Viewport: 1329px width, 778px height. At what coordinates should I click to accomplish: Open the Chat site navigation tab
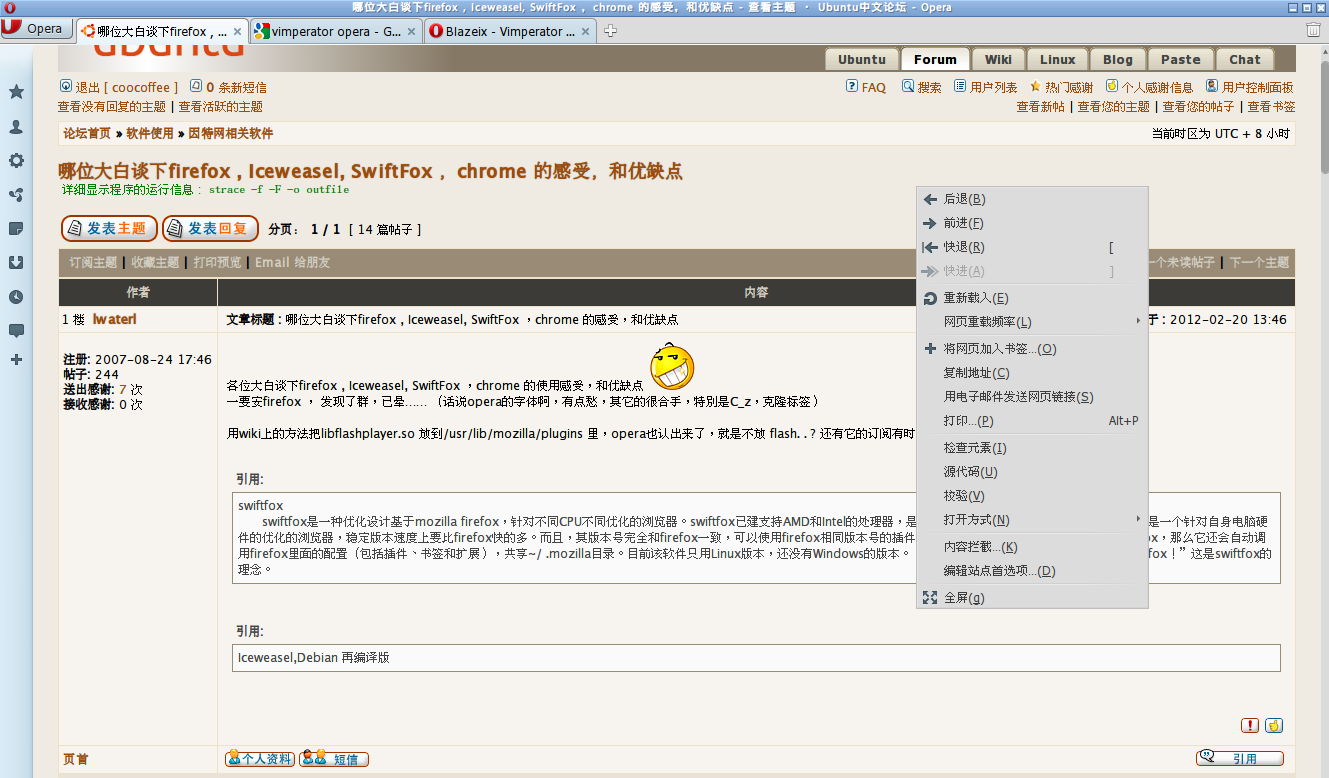1244,59
